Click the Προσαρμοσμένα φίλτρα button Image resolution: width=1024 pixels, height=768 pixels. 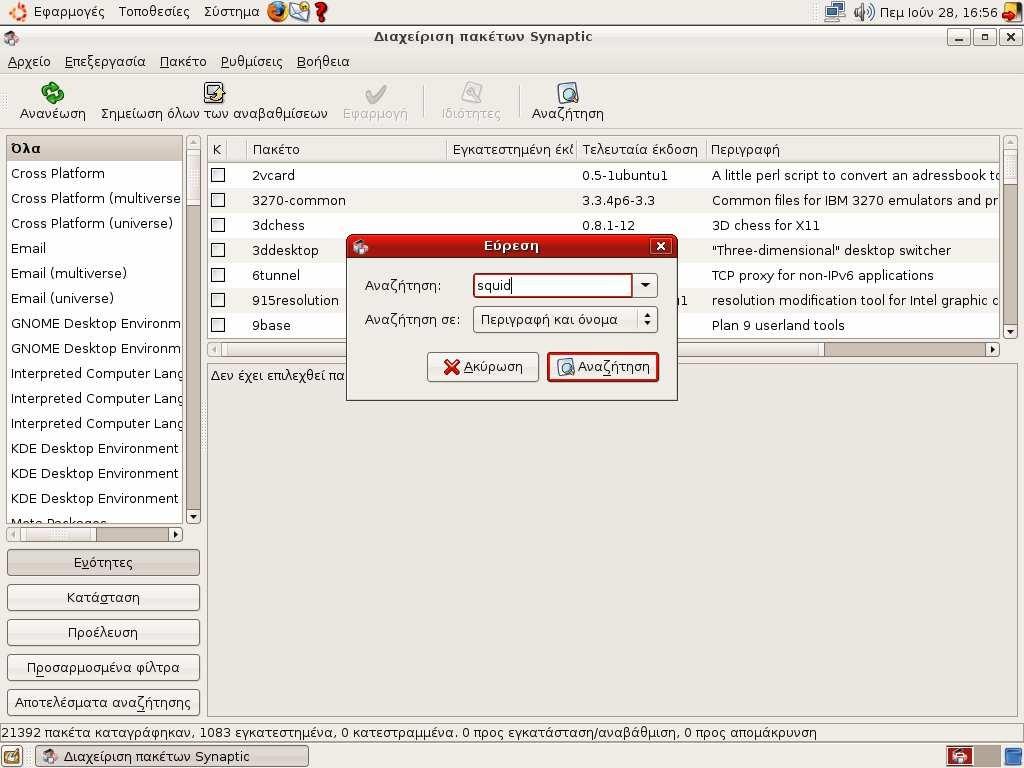[103, 667]
